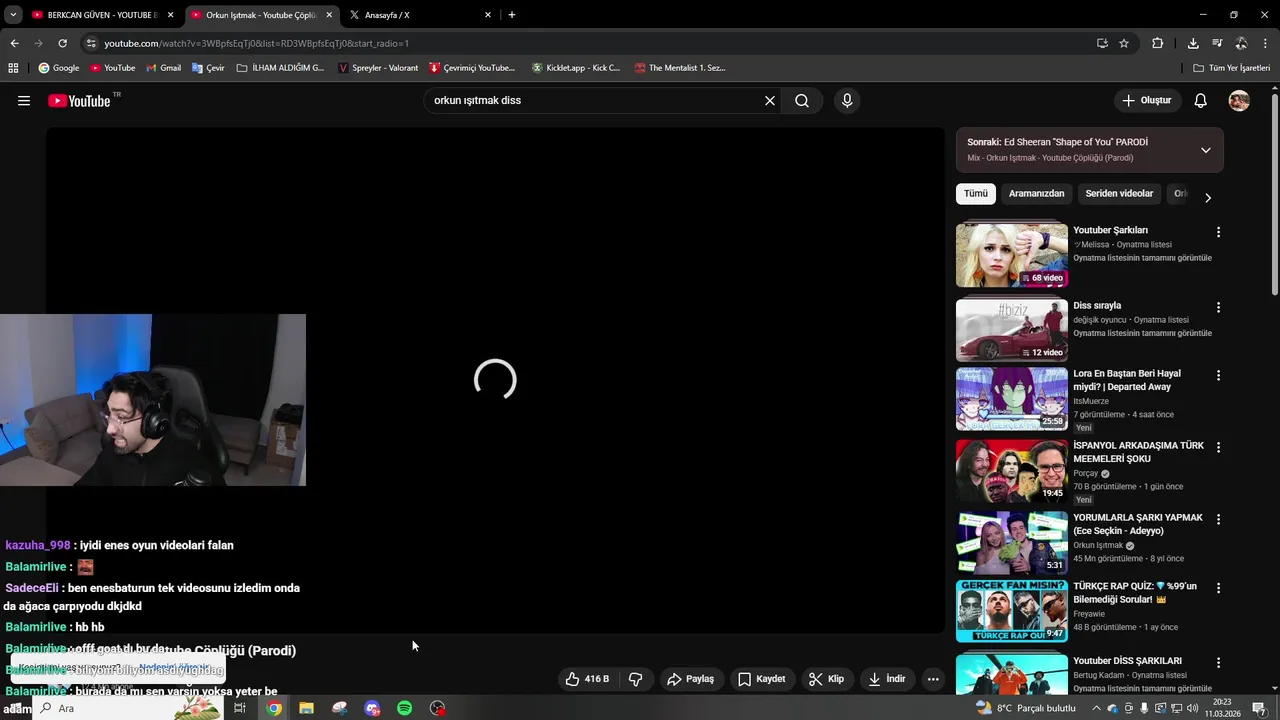Viewport: 1280px width, 720px height.
Task: Open the Chrome three-dot menu
Action: coord(1266,43)
